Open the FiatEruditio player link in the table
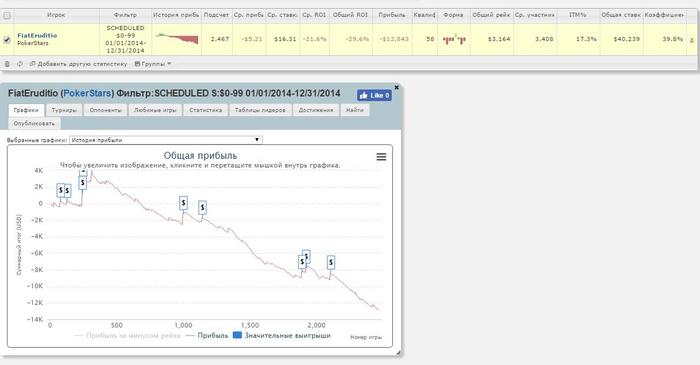 pyautogui.click(x=37, y=35)
